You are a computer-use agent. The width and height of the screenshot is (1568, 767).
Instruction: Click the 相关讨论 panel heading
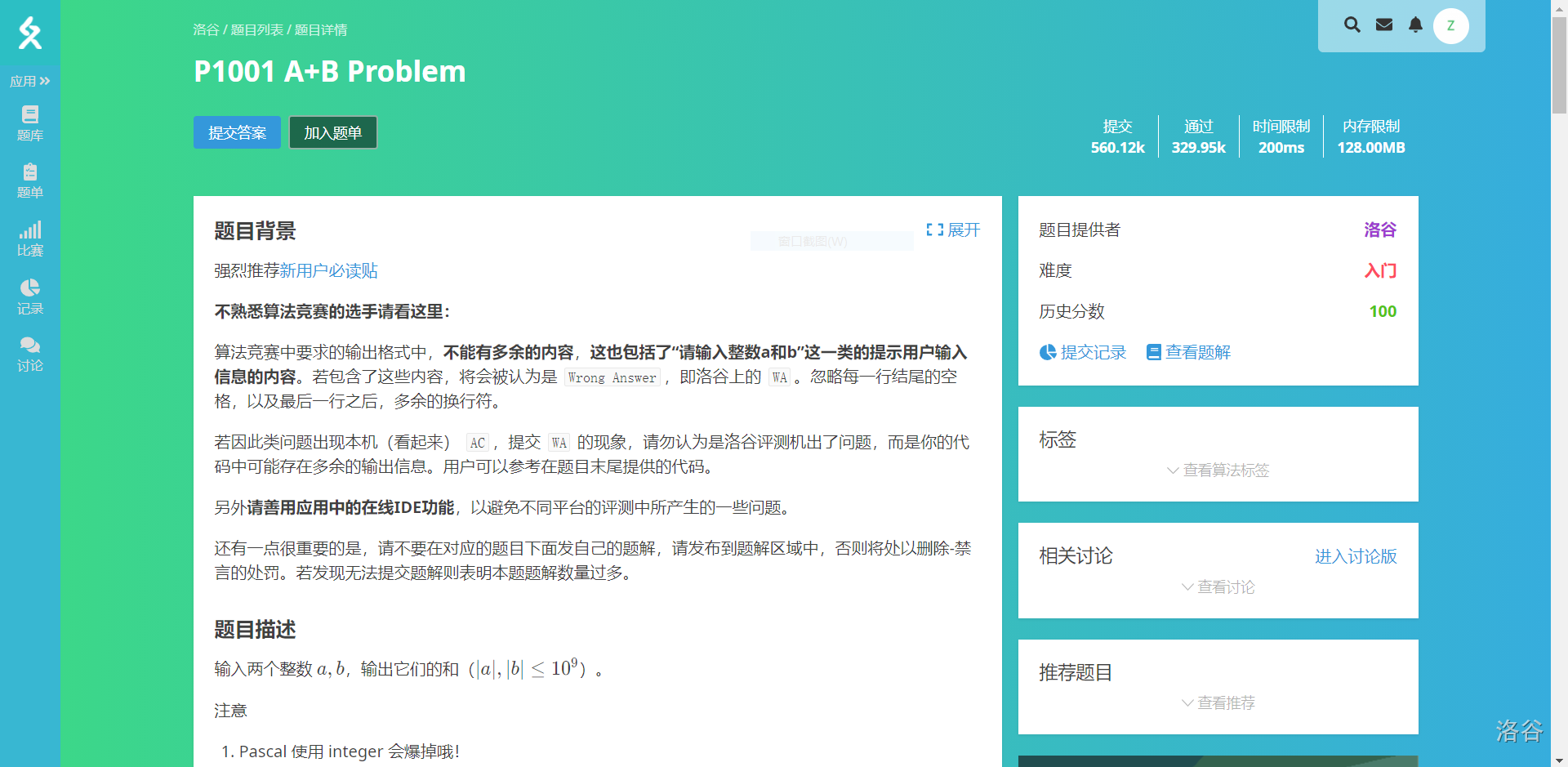pyautogui.click(x=1076, y=556)
